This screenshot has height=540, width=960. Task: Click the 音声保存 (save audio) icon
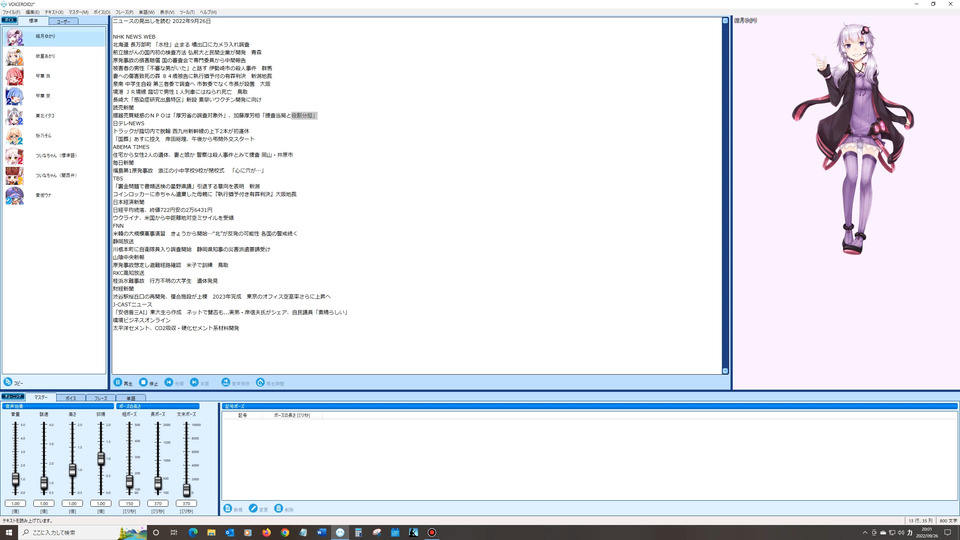(226, 382)
